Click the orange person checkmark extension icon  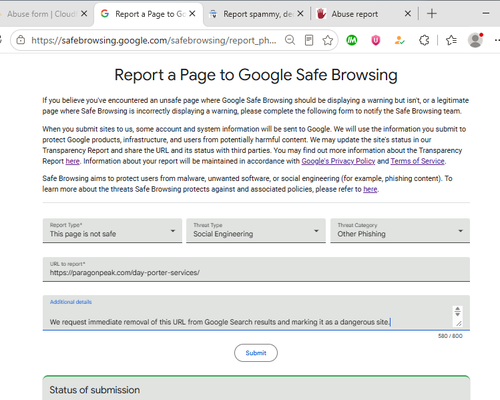[x=399, y=40]
